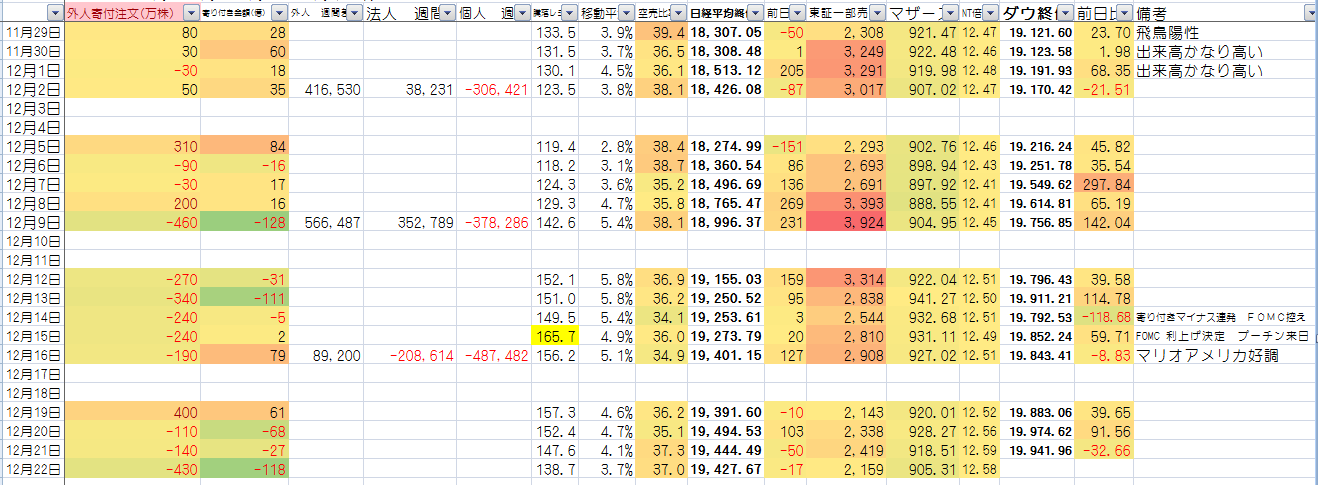The image size is (1318, 485).
Task: Open the ダウ終値 column filter dropdown
Action: pos(1065,13)
